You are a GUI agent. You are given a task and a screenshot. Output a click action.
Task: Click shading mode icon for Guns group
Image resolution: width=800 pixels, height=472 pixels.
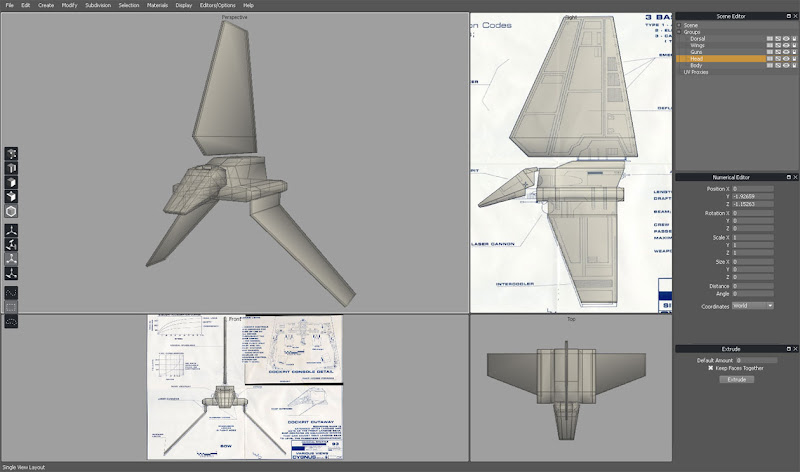click(x=778, y=52)
